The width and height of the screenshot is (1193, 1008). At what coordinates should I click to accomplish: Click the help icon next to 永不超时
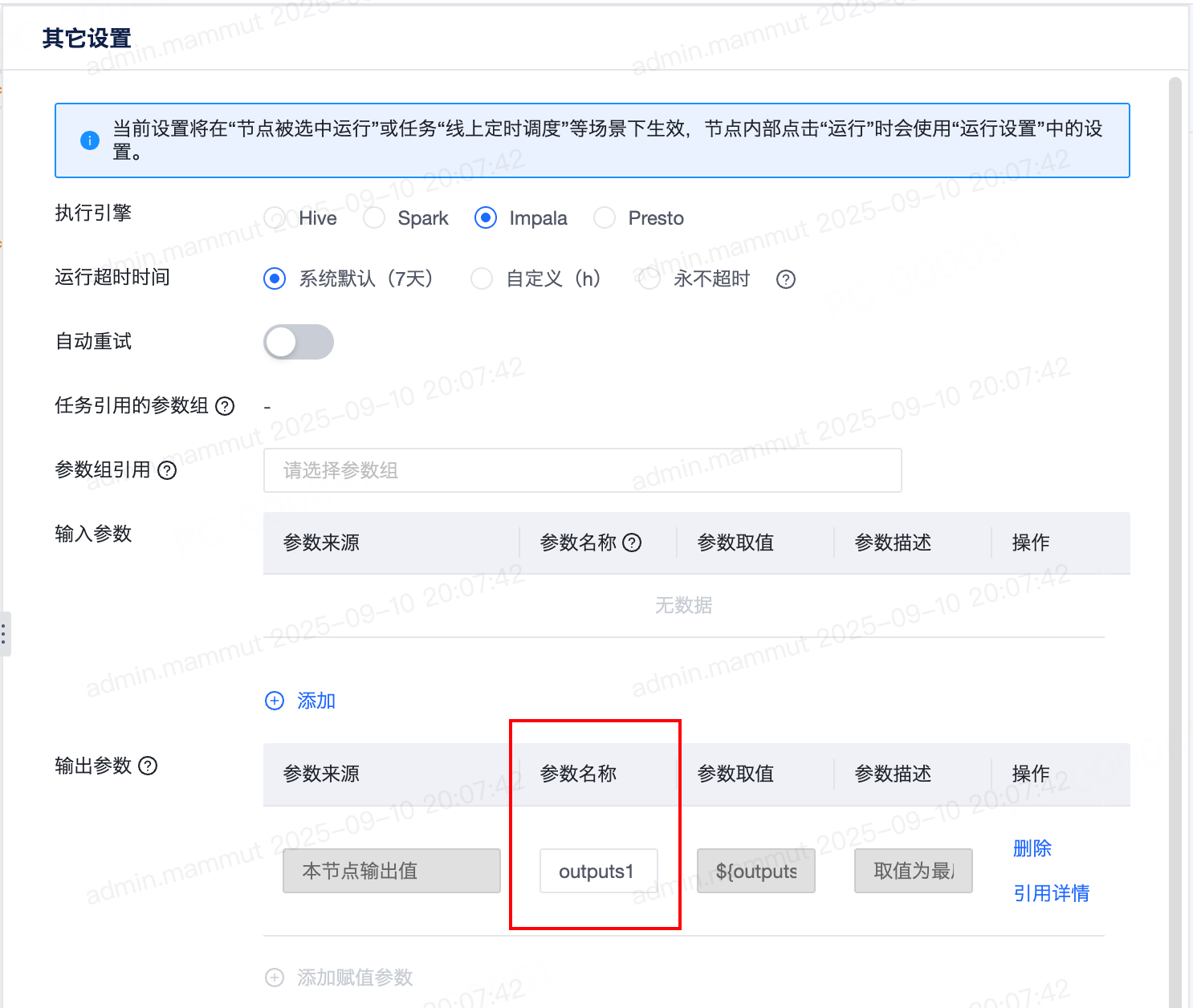(785, 279)
